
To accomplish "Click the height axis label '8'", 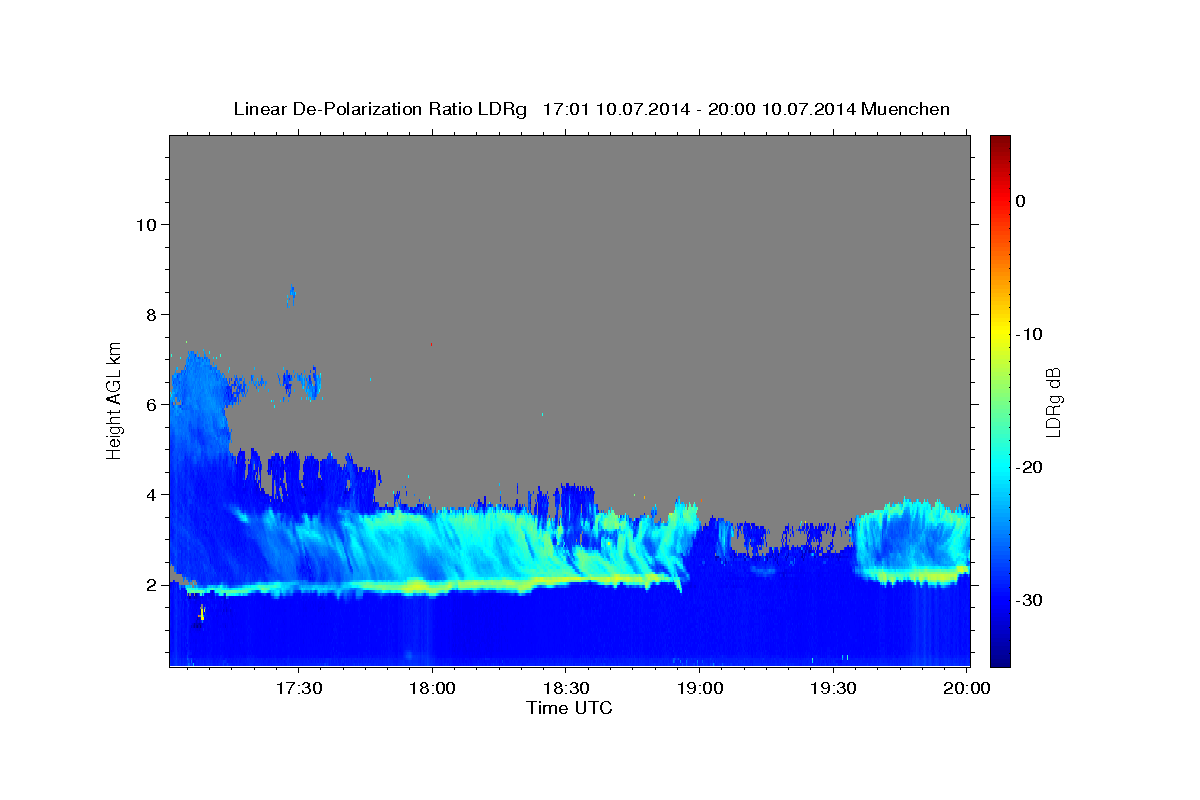I will pyautogui.click(x=152, y=314).
